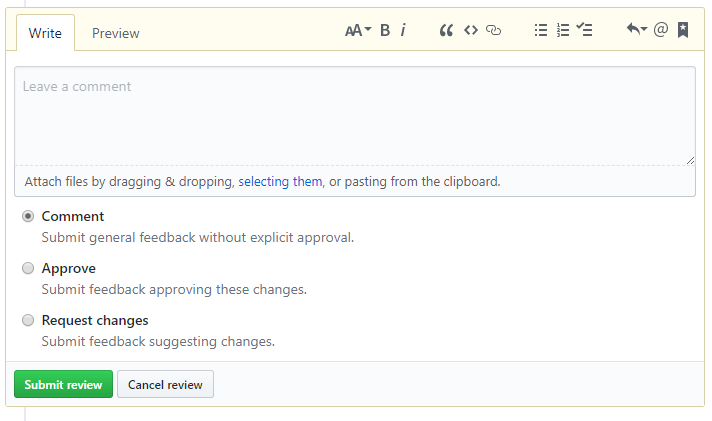Click inside the Leave a comment box

(355, 116)
